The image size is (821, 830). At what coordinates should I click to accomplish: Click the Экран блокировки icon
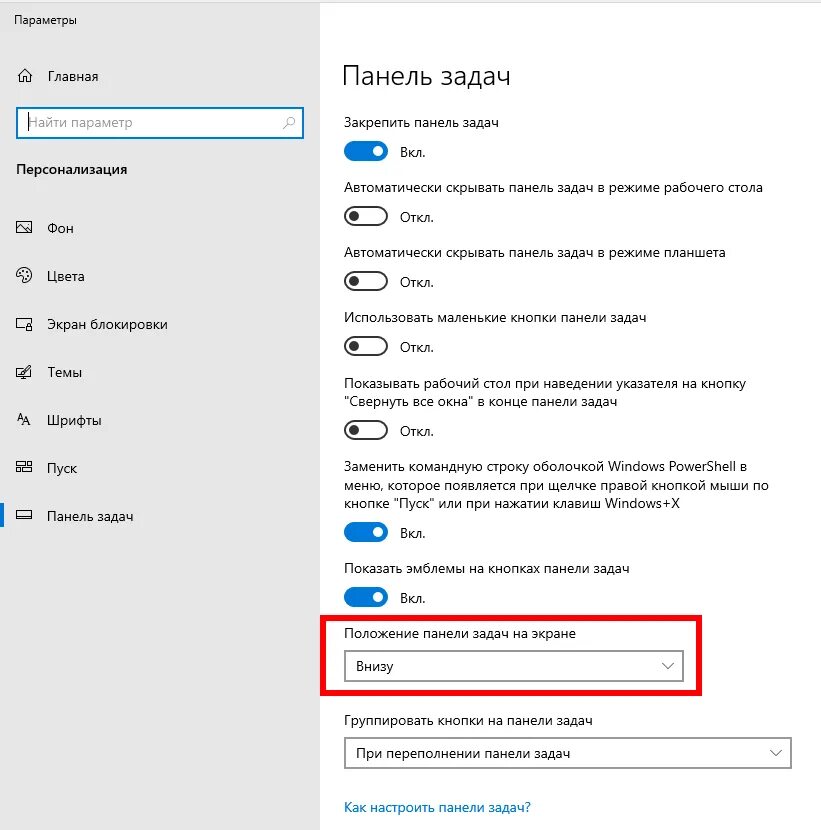[24, 324]
